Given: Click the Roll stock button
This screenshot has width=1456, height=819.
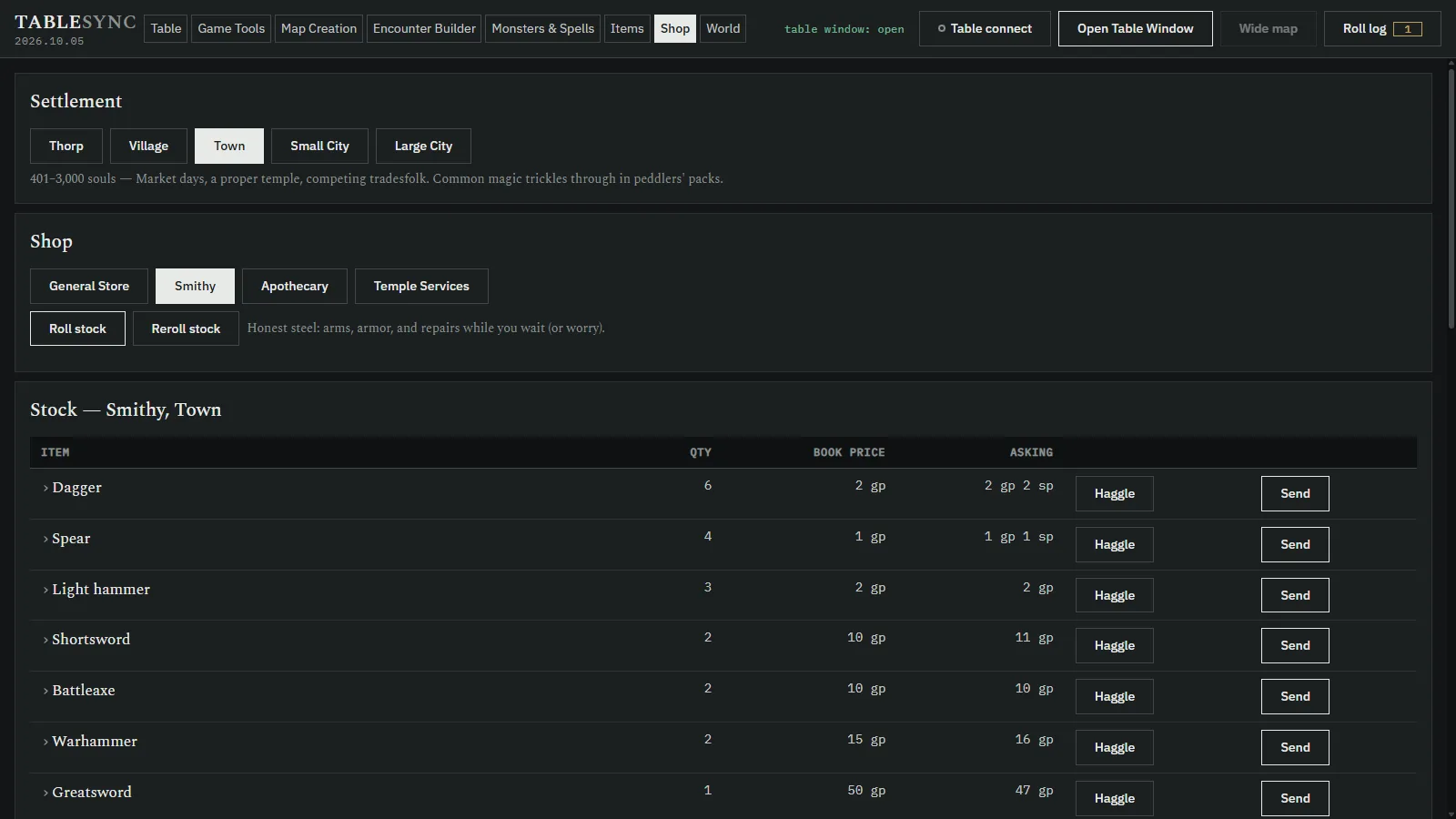Looking at the screenshot, I should click(x=77, y=329).
